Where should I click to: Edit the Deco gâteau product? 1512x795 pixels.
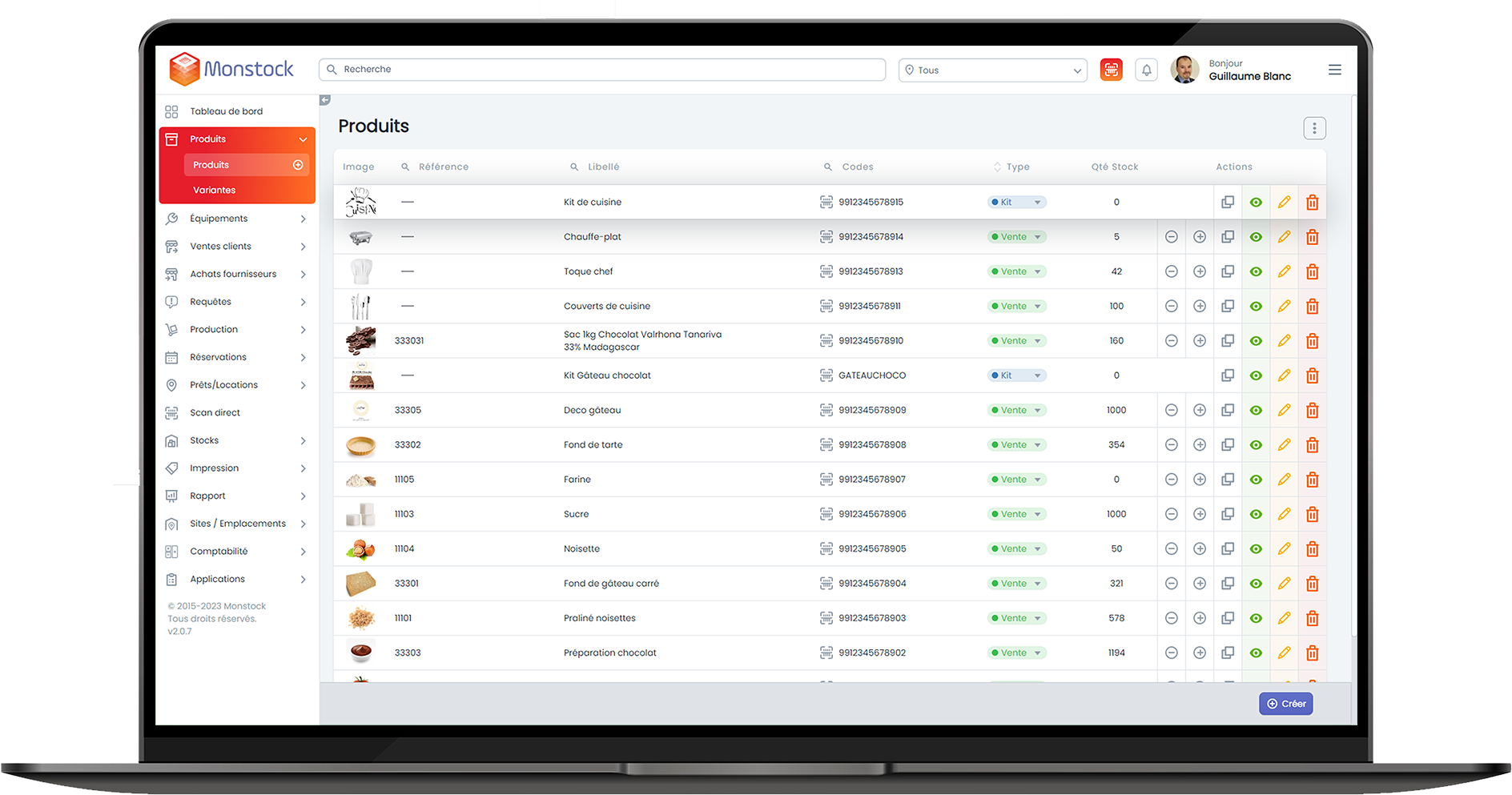tap(1284, 410)
